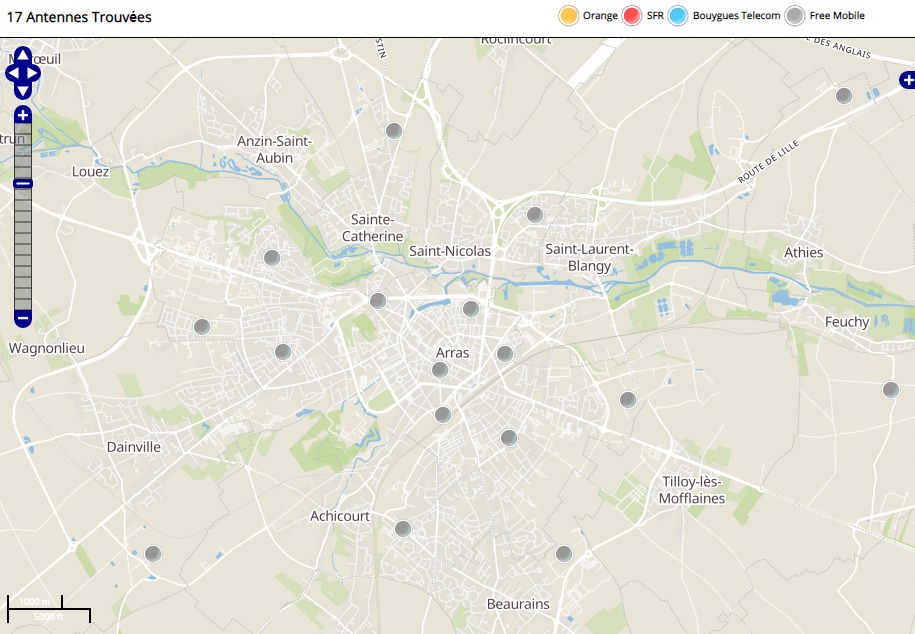
Task: Select the antenna marker below Arras label
Action: [439, 370]
